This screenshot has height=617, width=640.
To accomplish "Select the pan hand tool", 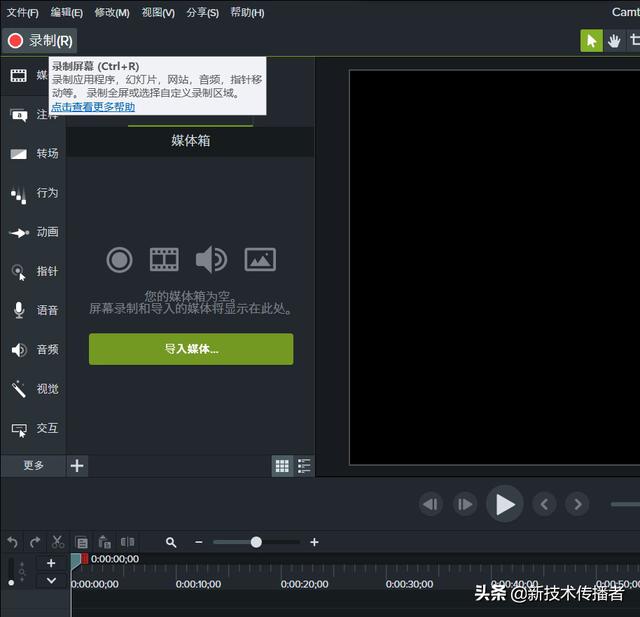I will 614,41.
